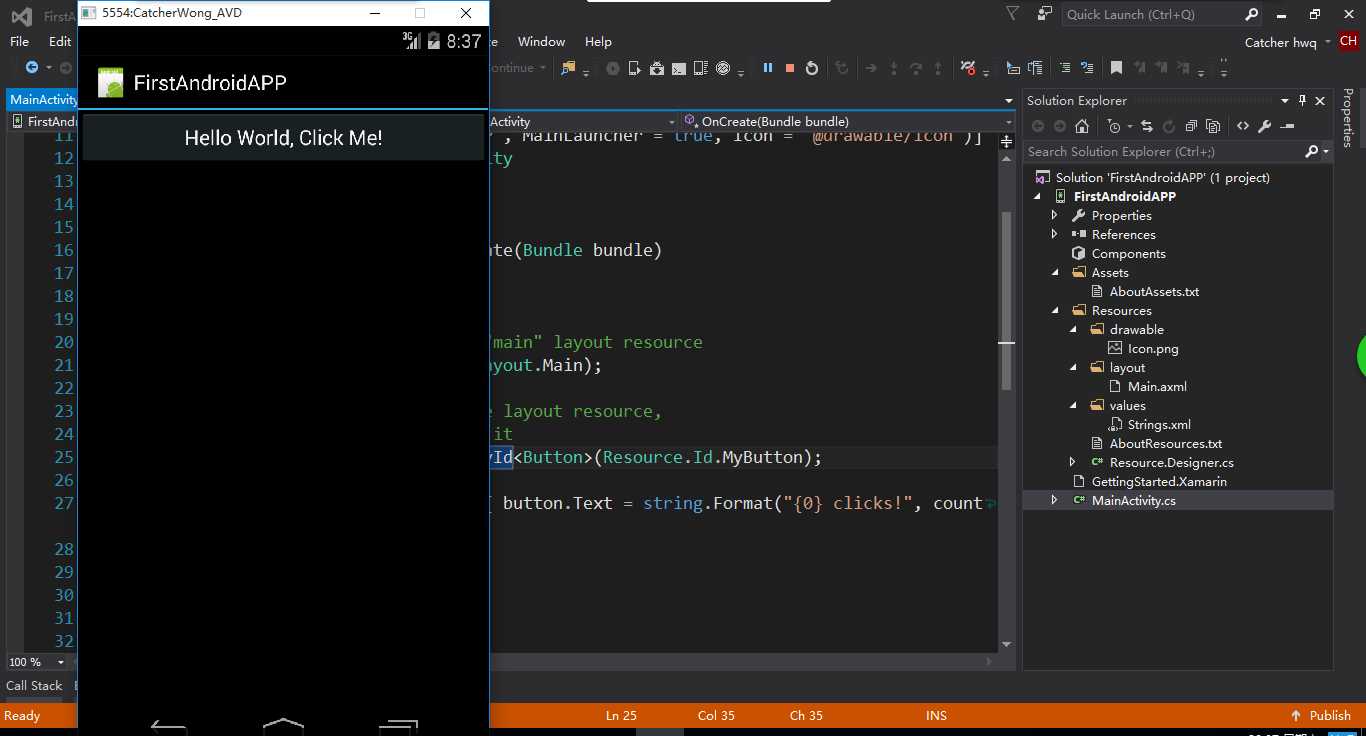Viewport: 1366px width, 736px height.
Task: Open the Window menu
Action: click(541, 42)
